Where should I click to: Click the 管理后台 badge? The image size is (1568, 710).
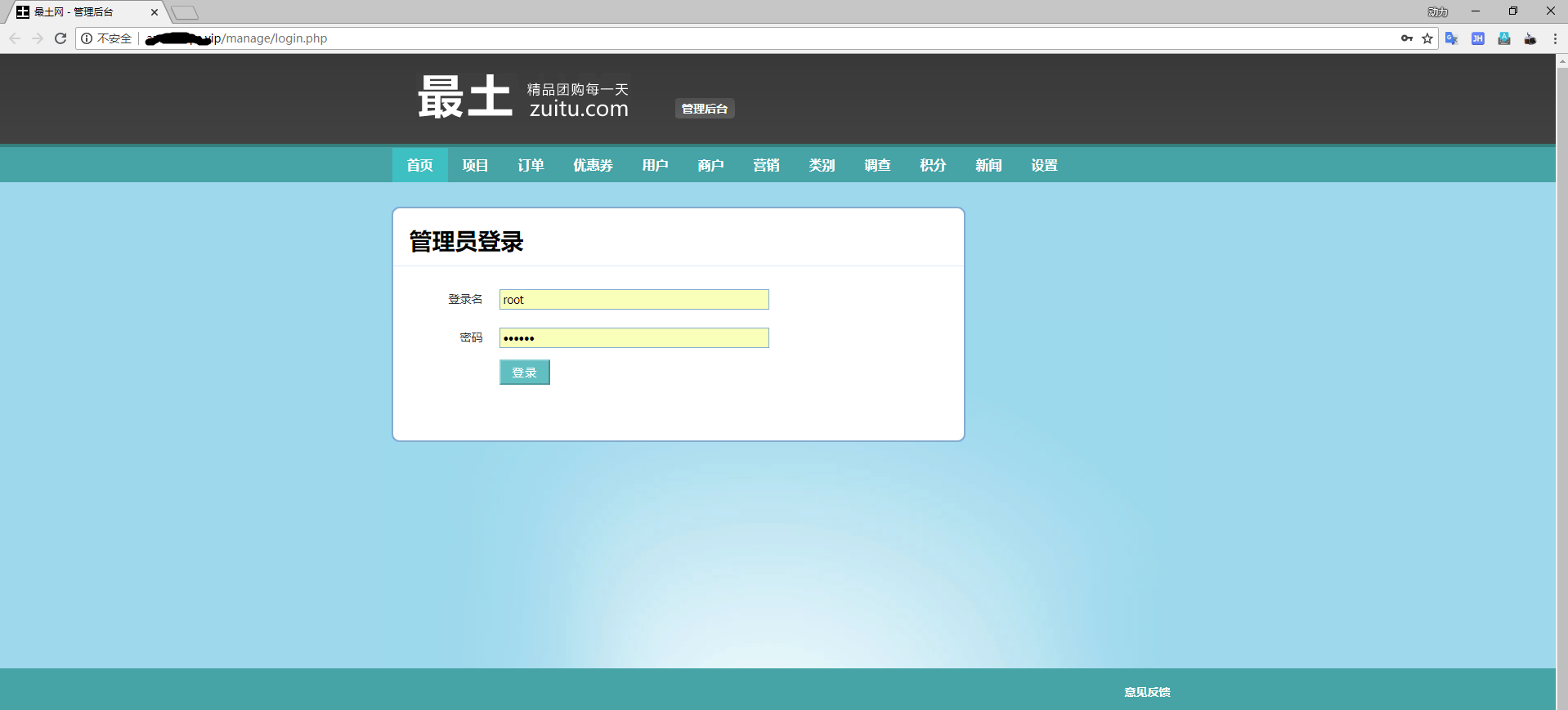click(705, 109)
